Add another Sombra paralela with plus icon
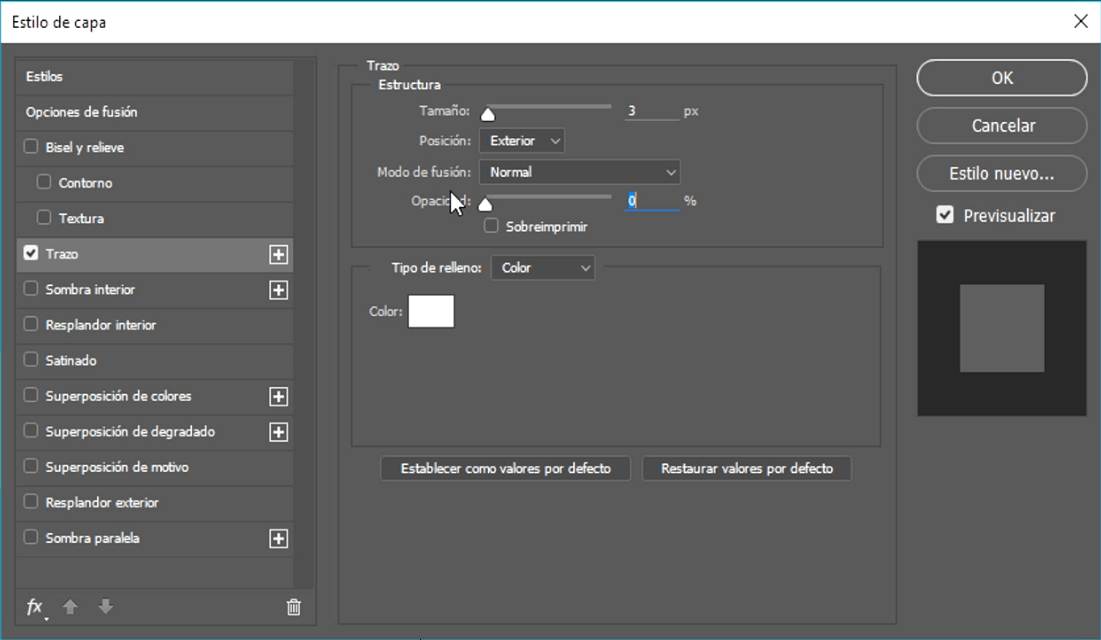 pos(279,539)
